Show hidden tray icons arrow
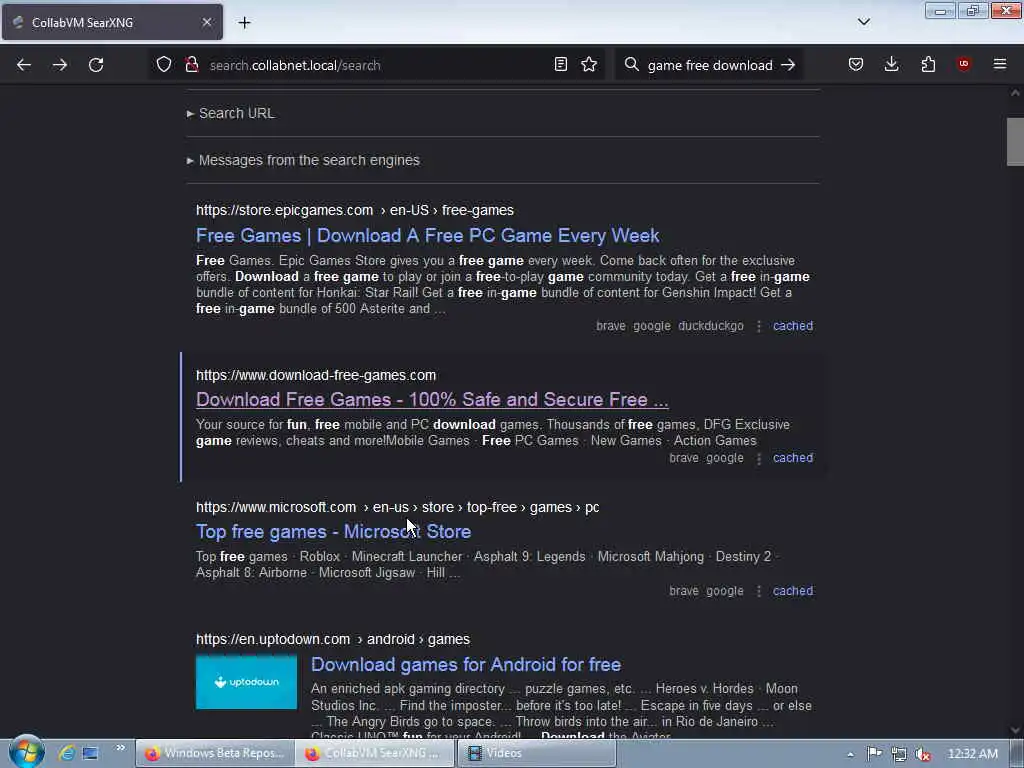This screenshot has height=768, width=1024. [850, 754]
